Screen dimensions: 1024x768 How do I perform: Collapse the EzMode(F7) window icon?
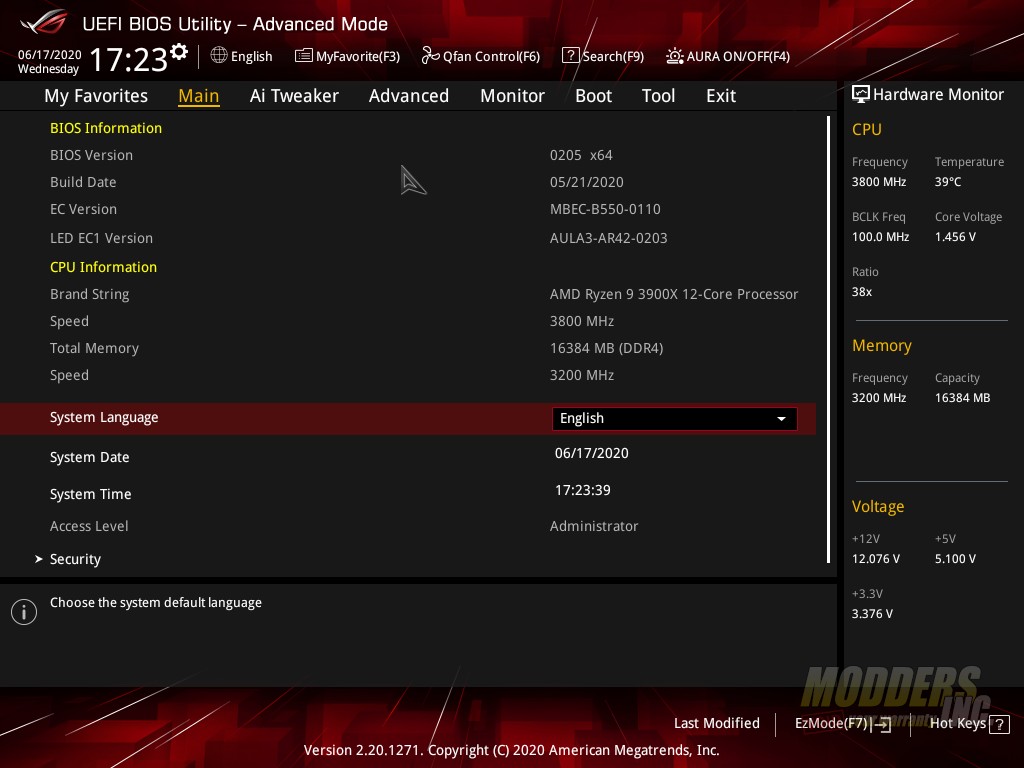click(882, 723)
